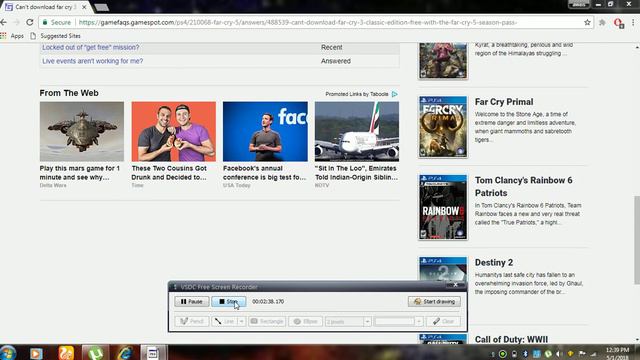Viewport: 640px width, 360px height.
Task: Select the Can't download far cry tab
Action: tap(45, 7)
